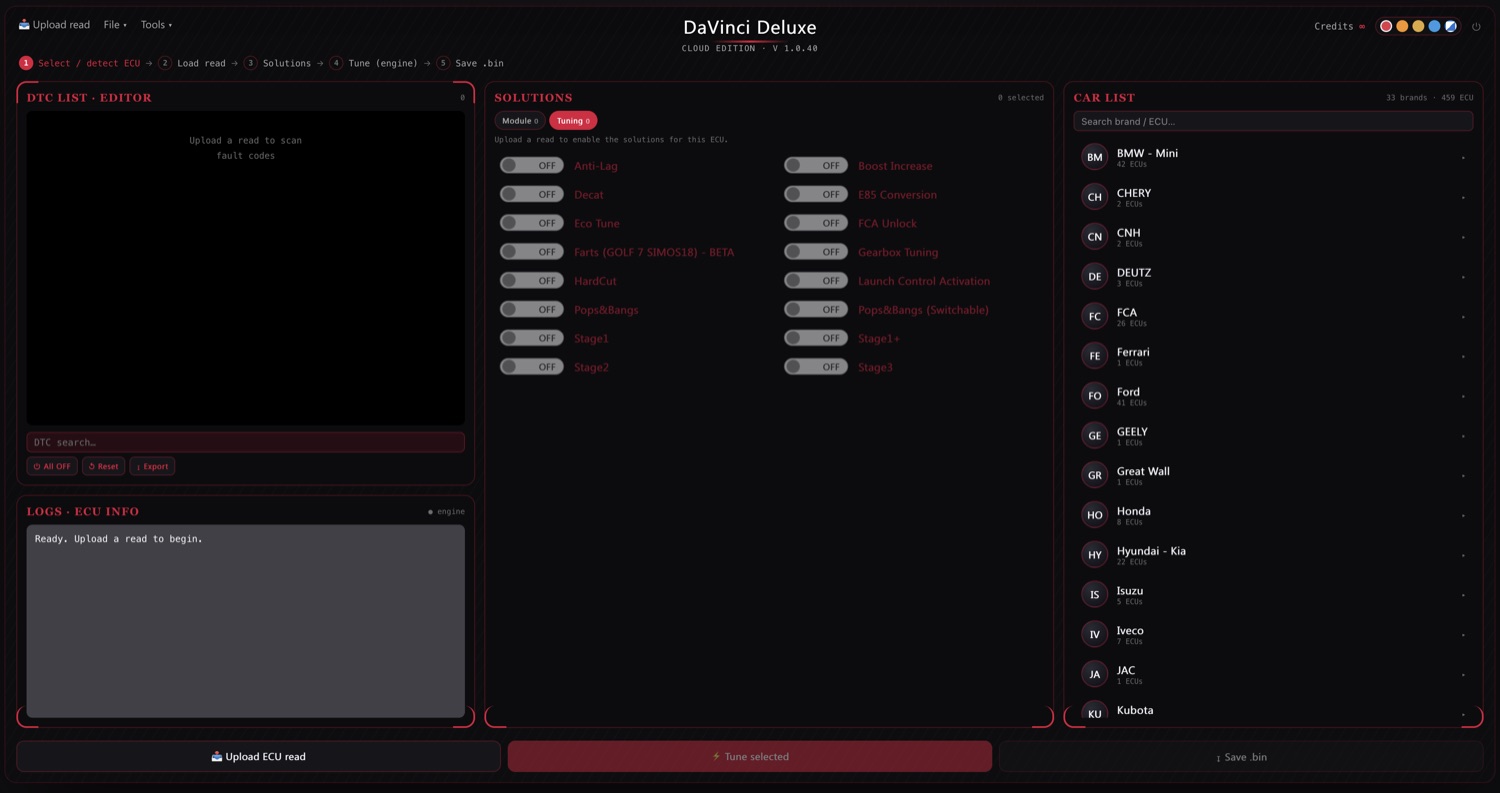Click the 0 selected label in Solutions

(x=1020, y=98)
